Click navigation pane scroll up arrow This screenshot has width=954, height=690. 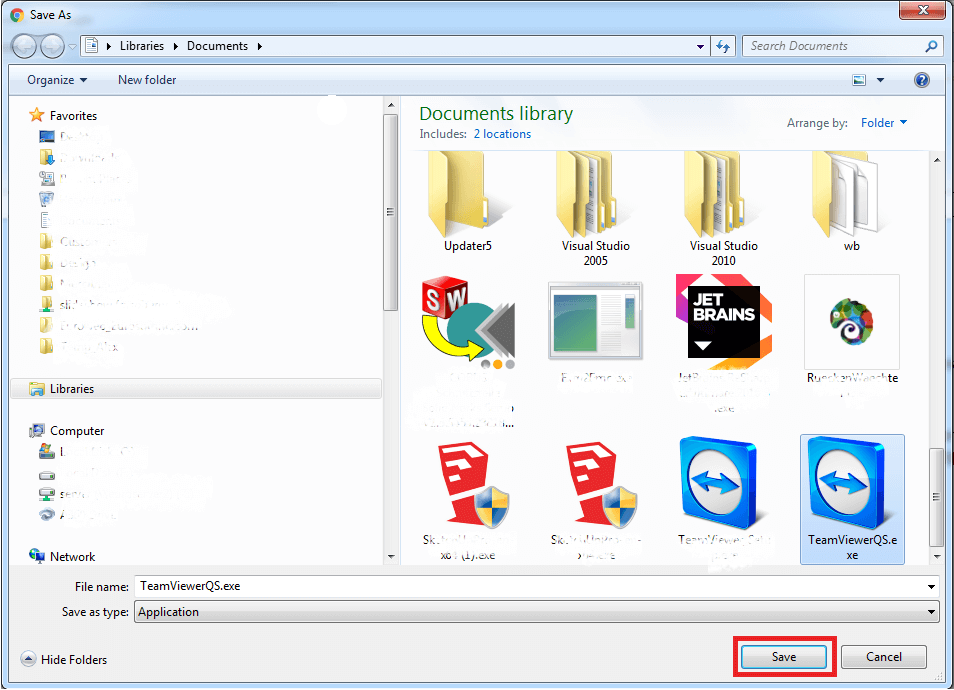(x=391, y=105)
